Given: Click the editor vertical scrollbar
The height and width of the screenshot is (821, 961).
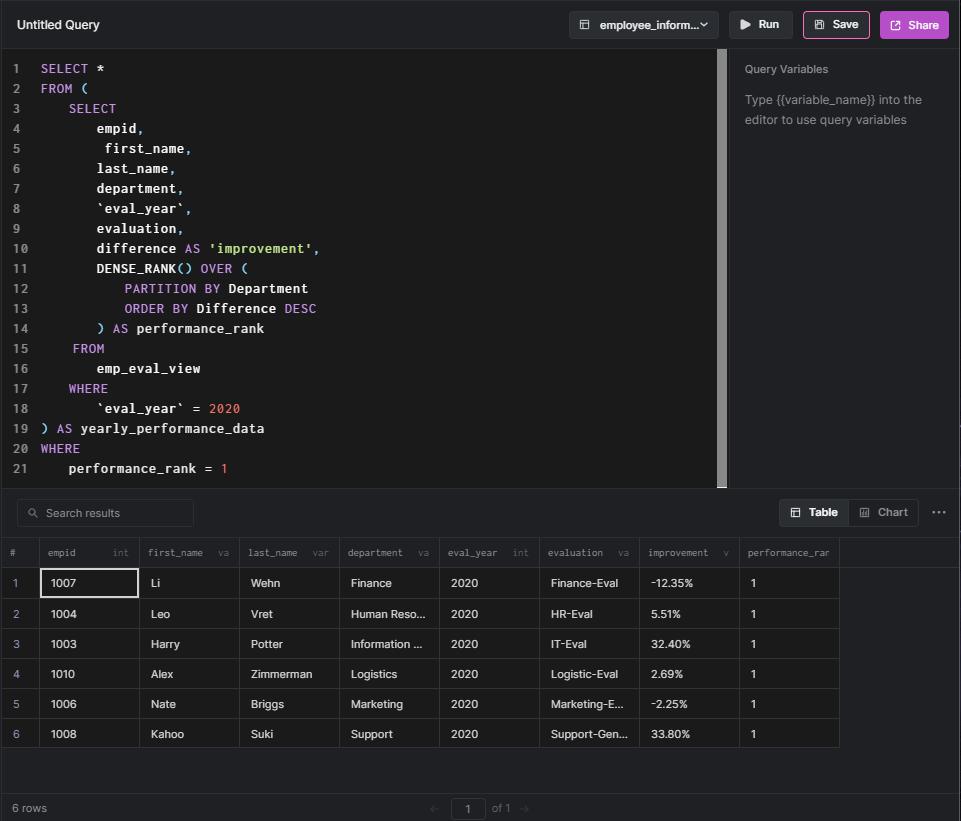Looking at the screenshot, I should 722,268.
